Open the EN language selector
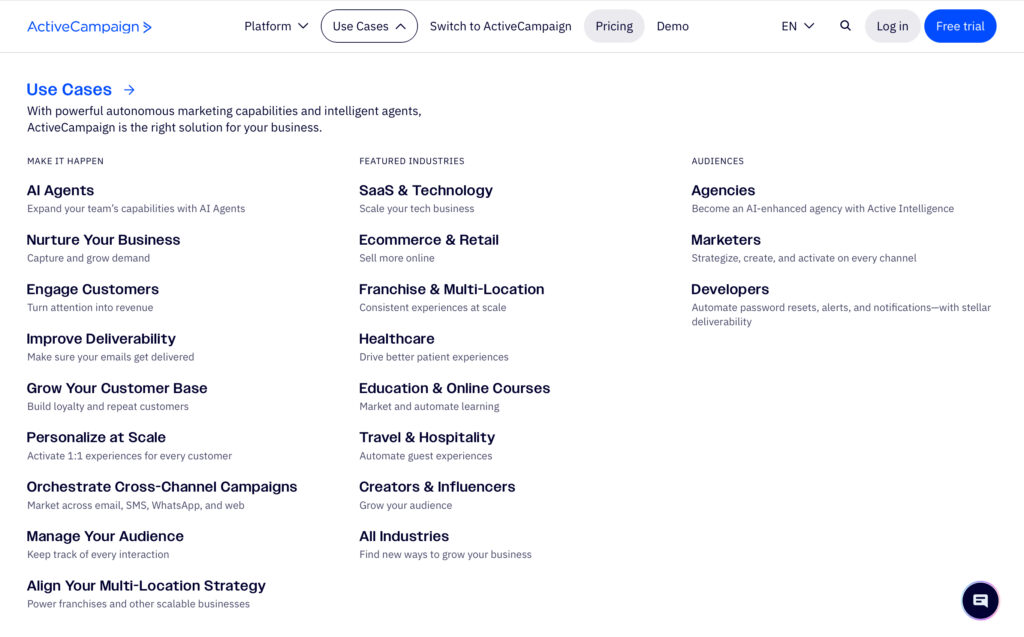This screenshot has height=637, width=1024. 795,26
